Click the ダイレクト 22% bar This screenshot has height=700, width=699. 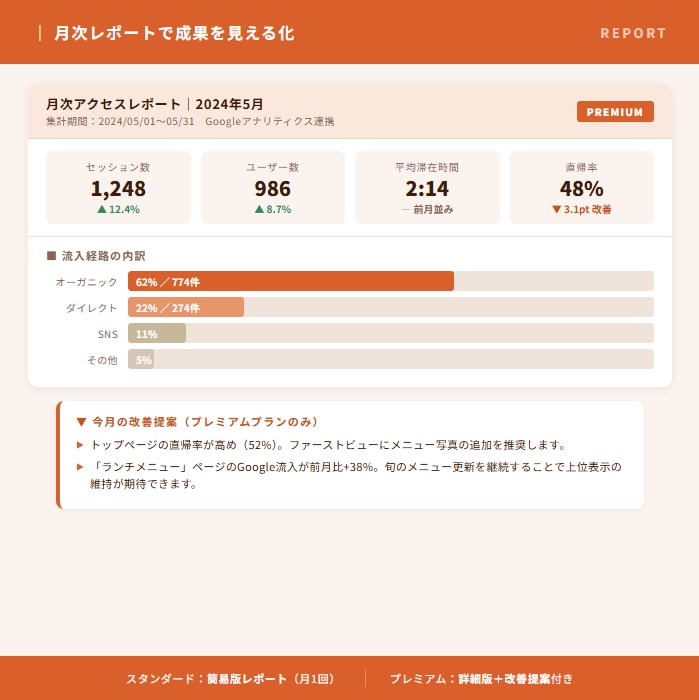coord(186,307)
